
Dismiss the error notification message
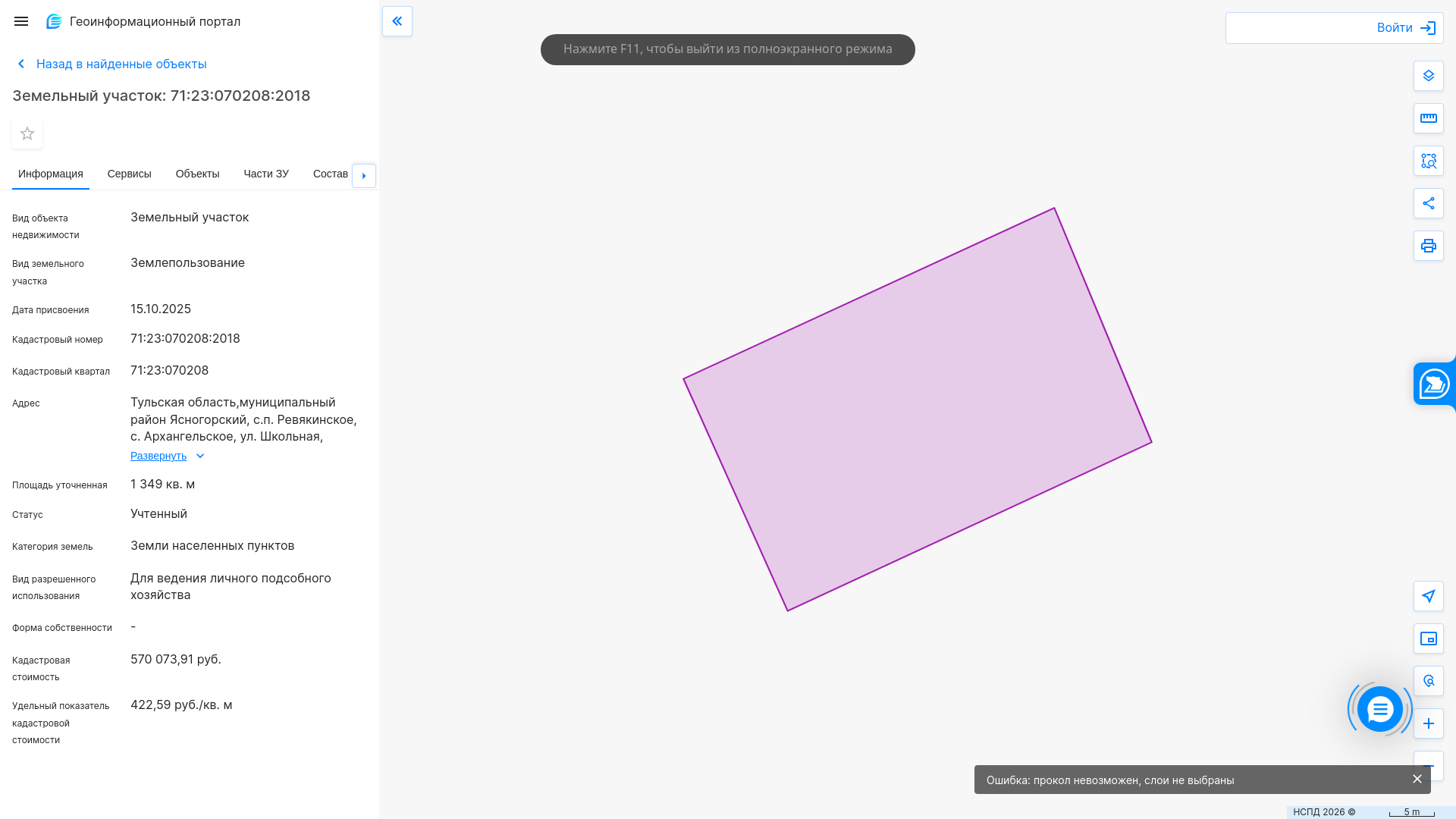(x=1417, y=779)
